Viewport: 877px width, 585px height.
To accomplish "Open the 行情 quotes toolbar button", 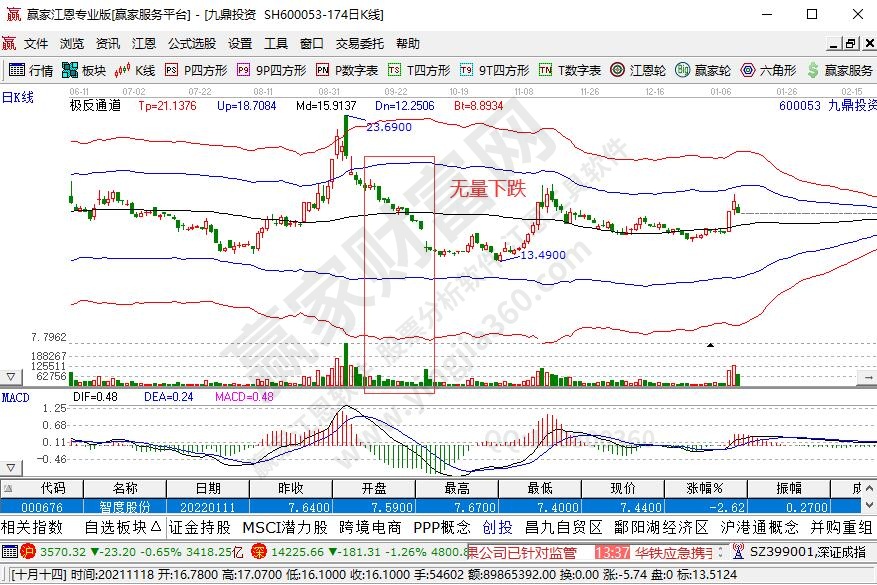I will point(31,70).
